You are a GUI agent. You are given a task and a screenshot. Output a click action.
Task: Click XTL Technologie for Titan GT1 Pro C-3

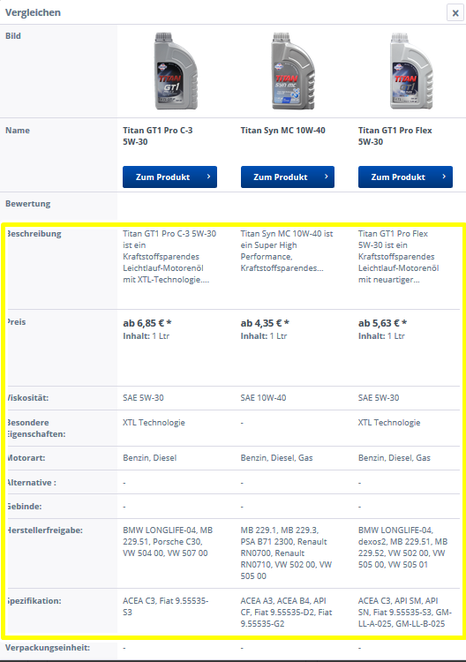point(154,423)
